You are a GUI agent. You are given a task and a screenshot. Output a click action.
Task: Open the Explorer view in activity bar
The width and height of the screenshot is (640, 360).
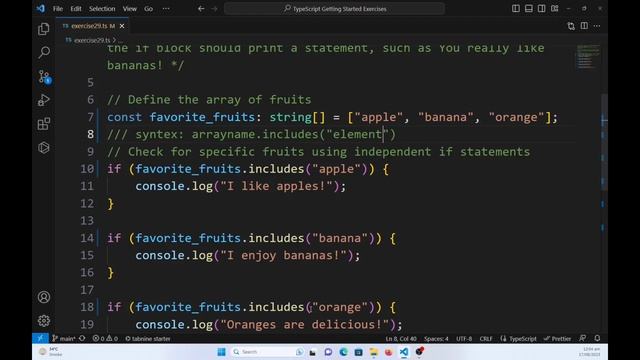44,29
